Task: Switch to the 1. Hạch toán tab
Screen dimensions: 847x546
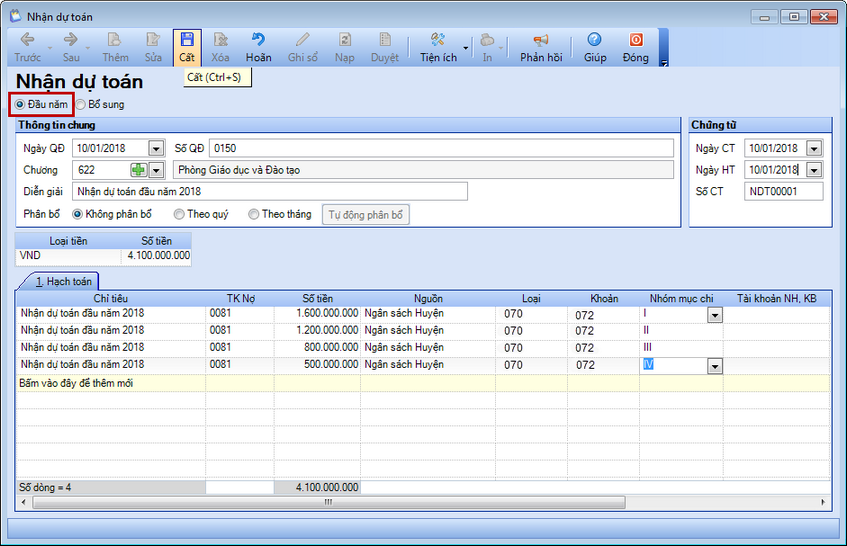Action: [x=63, y=281]
